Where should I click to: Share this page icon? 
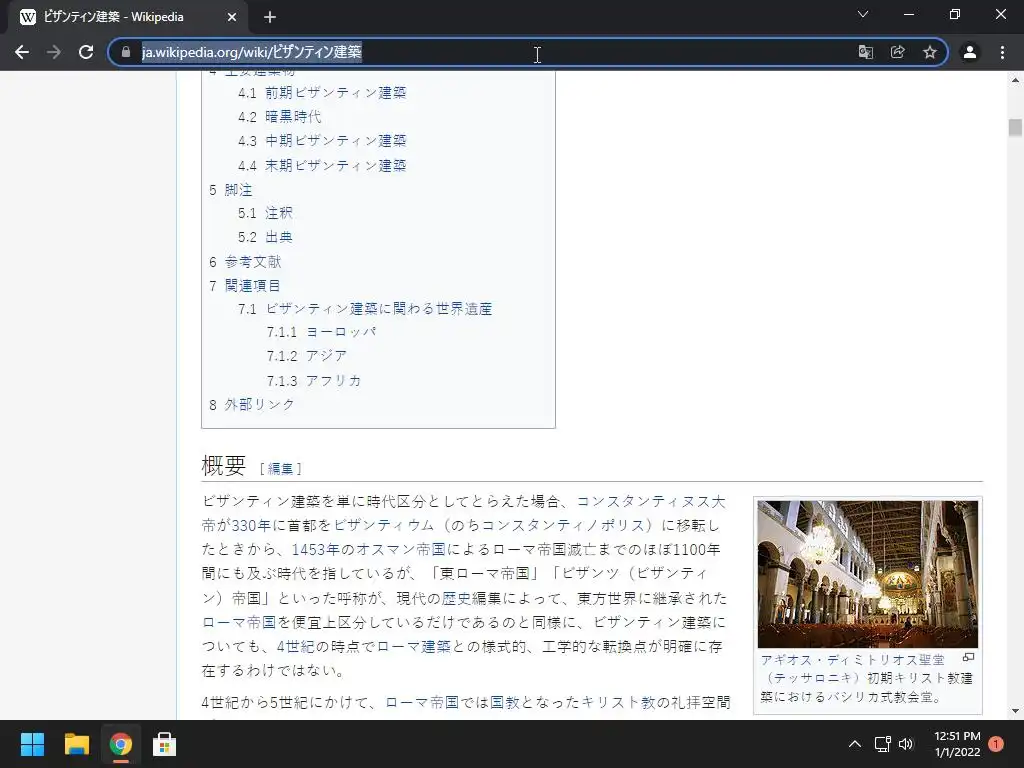[897, 52]
